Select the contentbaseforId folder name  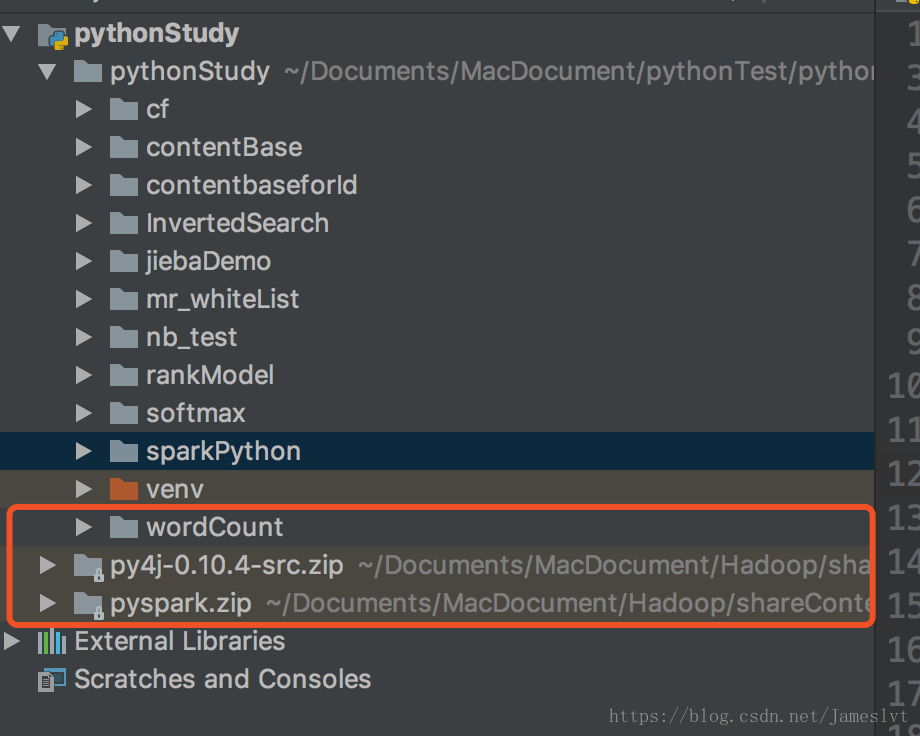252,185
